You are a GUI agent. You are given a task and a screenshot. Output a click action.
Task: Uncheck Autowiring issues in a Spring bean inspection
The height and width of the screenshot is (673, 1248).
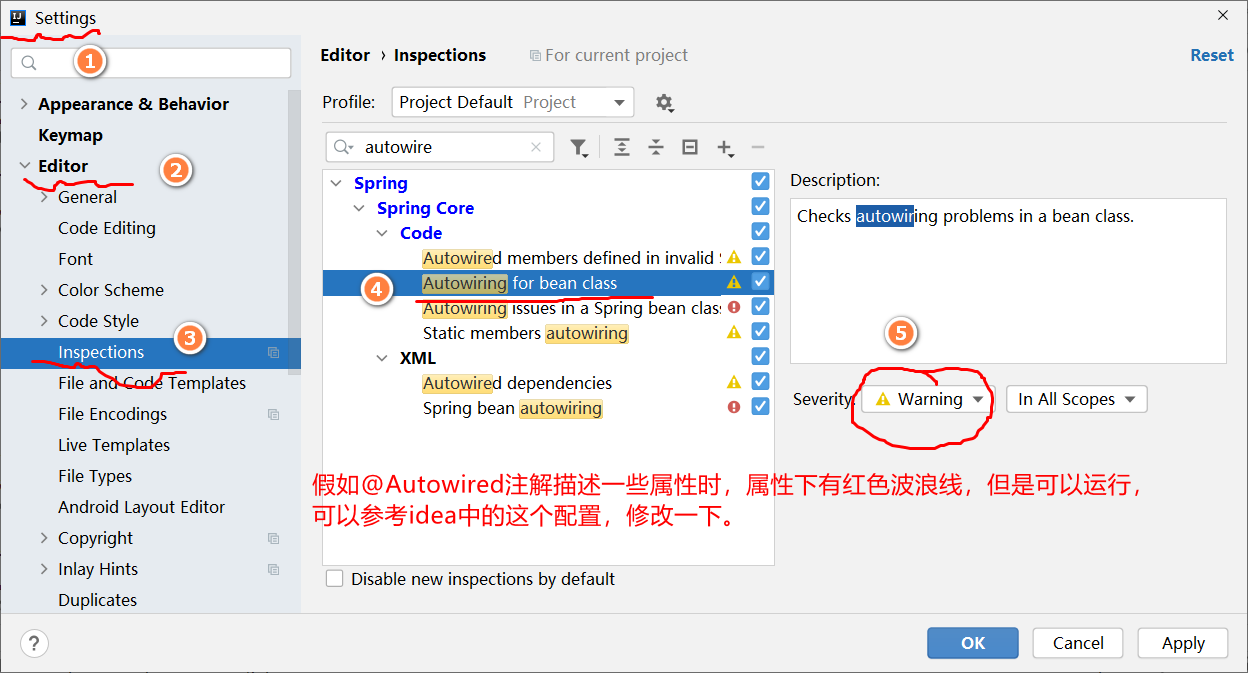coord(760,307)
